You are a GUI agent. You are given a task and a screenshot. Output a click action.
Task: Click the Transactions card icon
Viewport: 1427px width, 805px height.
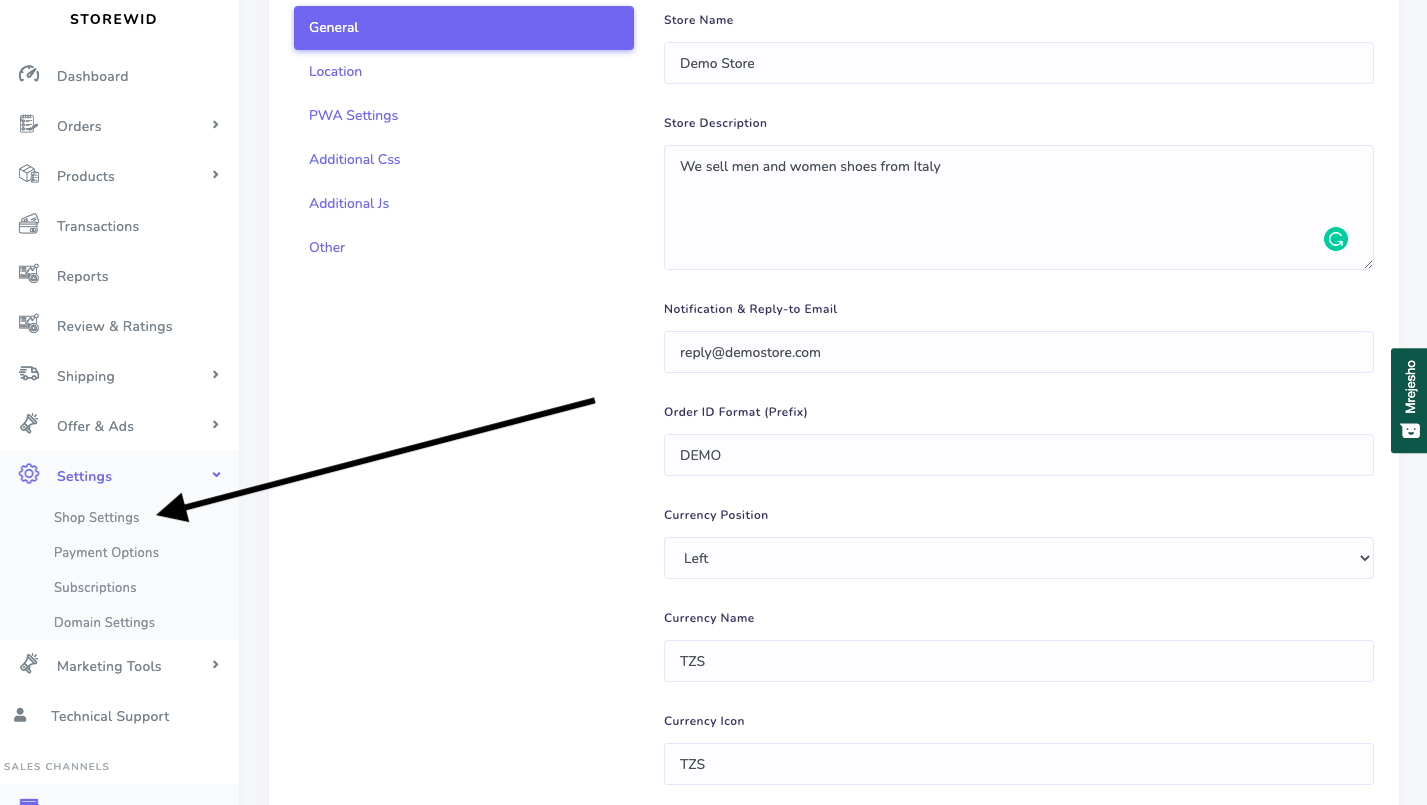[x=29, y=225]
